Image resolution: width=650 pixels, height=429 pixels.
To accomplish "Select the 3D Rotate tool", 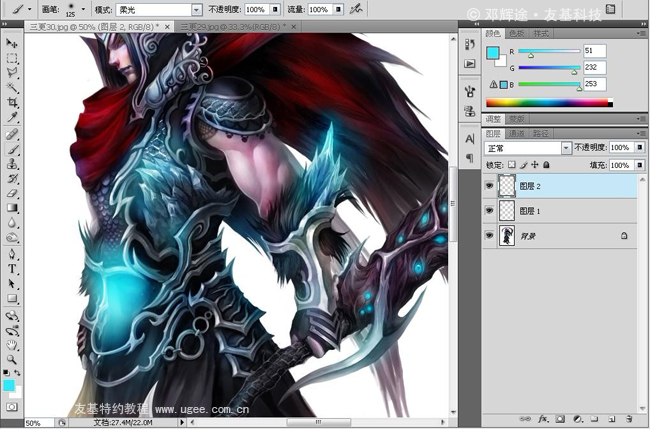I will click(x=12, y=316).
